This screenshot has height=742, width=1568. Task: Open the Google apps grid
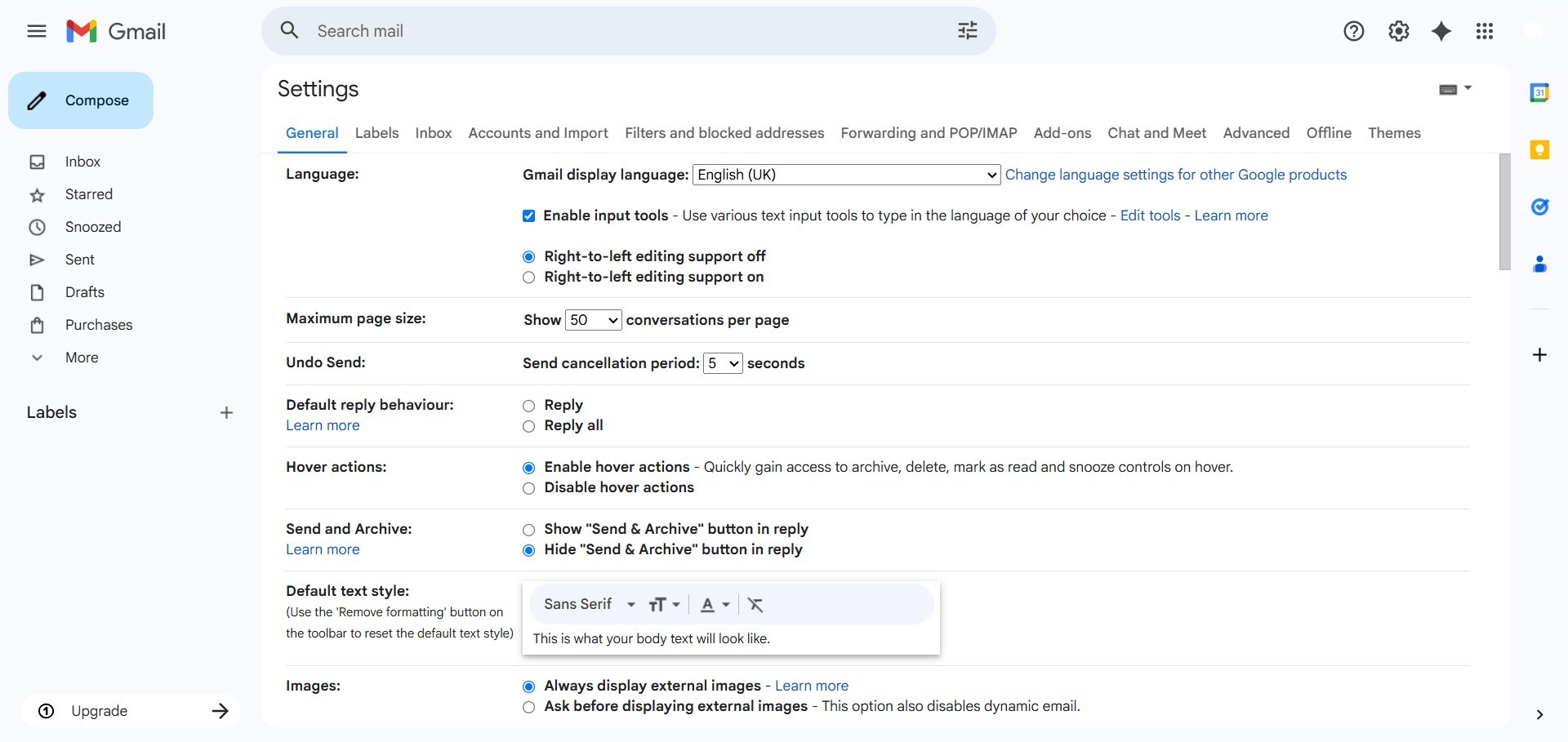(x=1485, y=31)
